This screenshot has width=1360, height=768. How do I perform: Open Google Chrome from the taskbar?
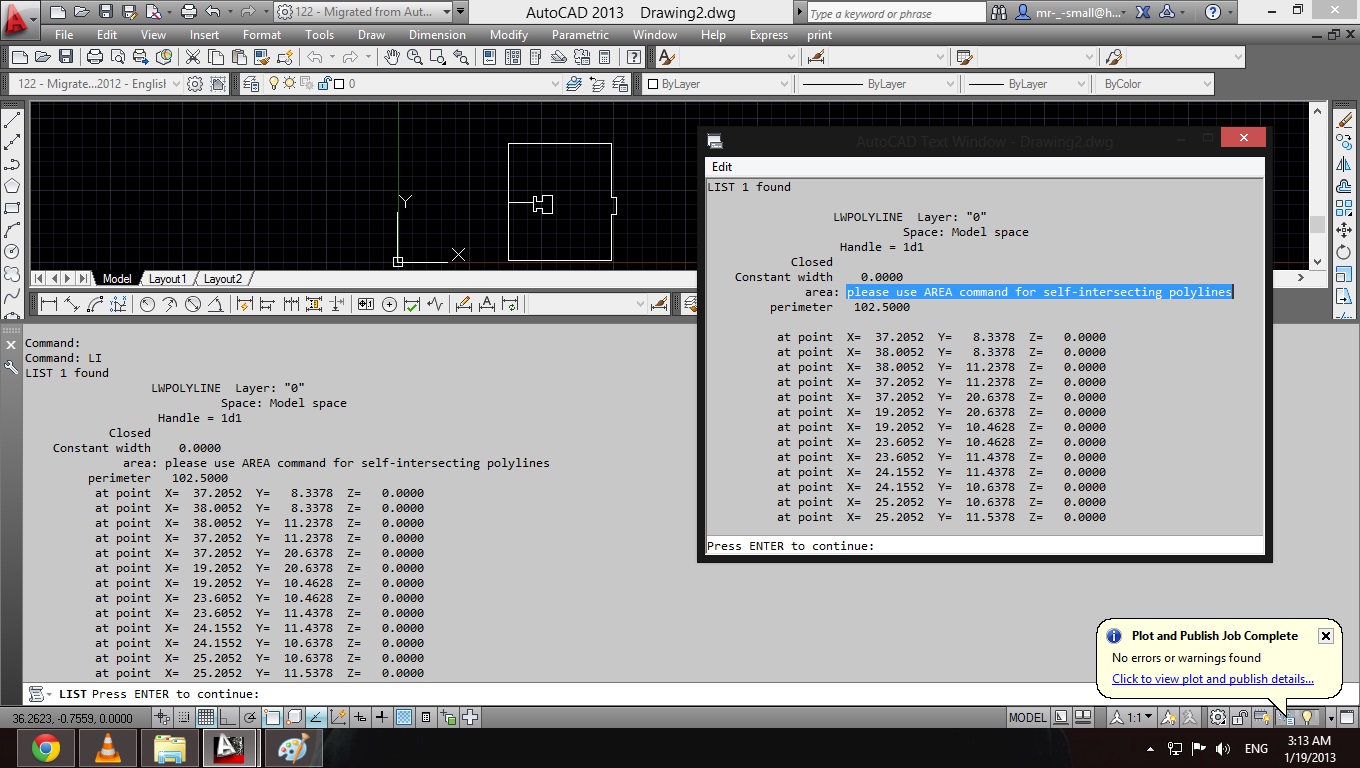(45, 748)
